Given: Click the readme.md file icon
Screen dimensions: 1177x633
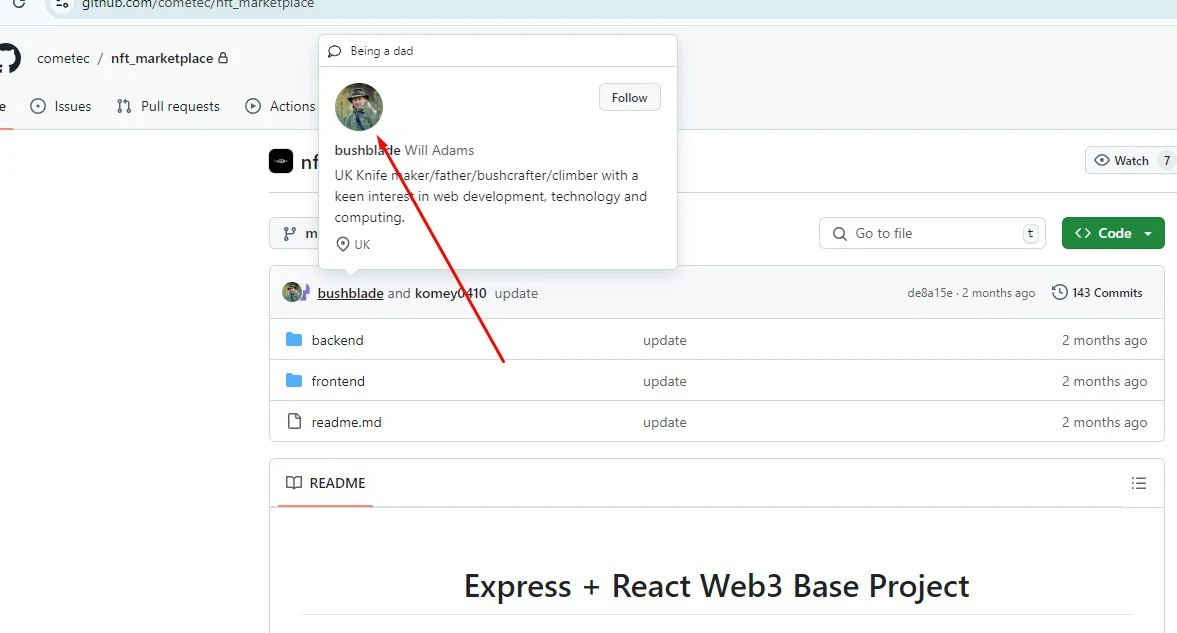Looking at the screenshot, I should click(x=294, y=421).
